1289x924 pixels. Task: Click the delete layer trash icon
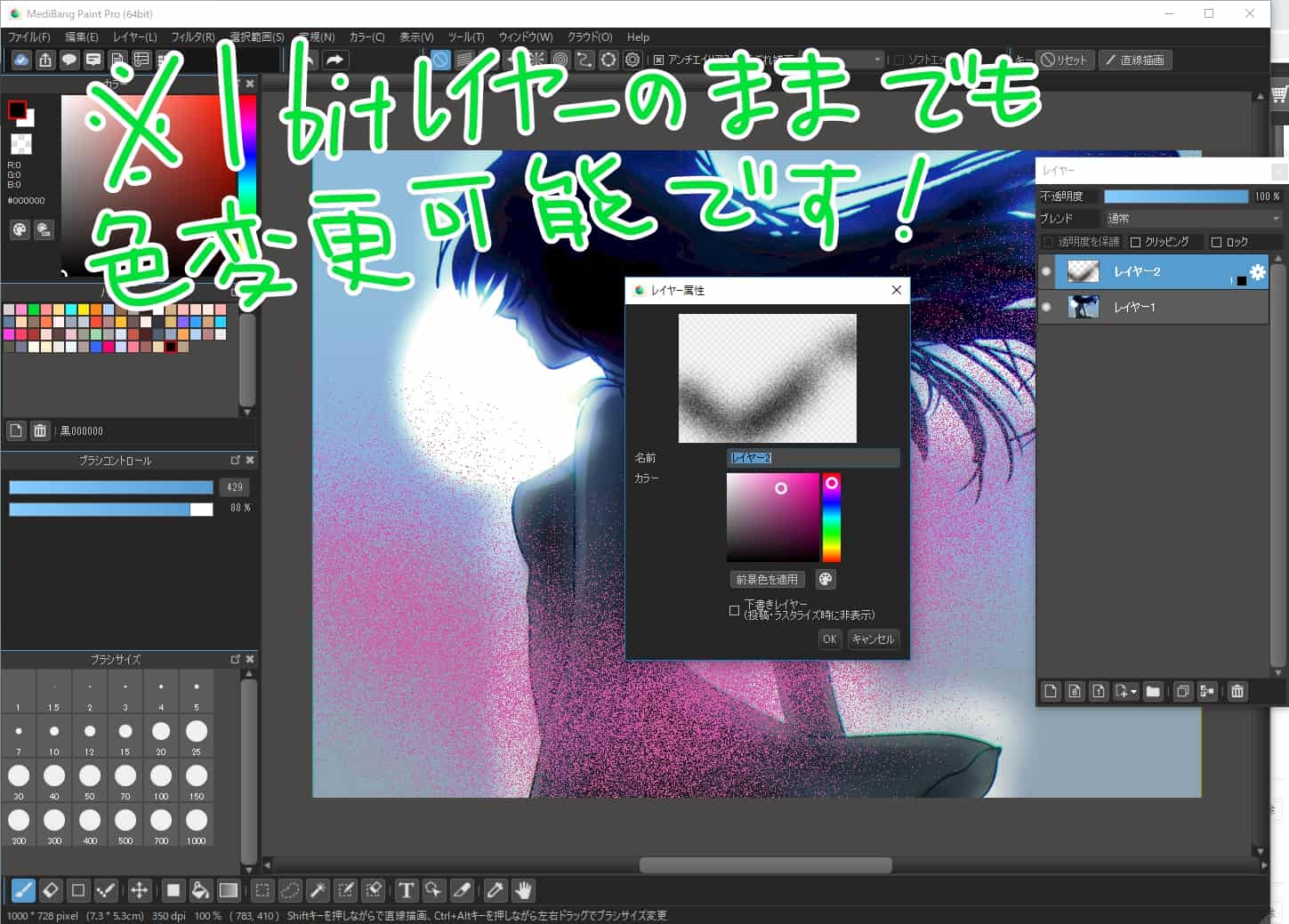(1237, 691)
